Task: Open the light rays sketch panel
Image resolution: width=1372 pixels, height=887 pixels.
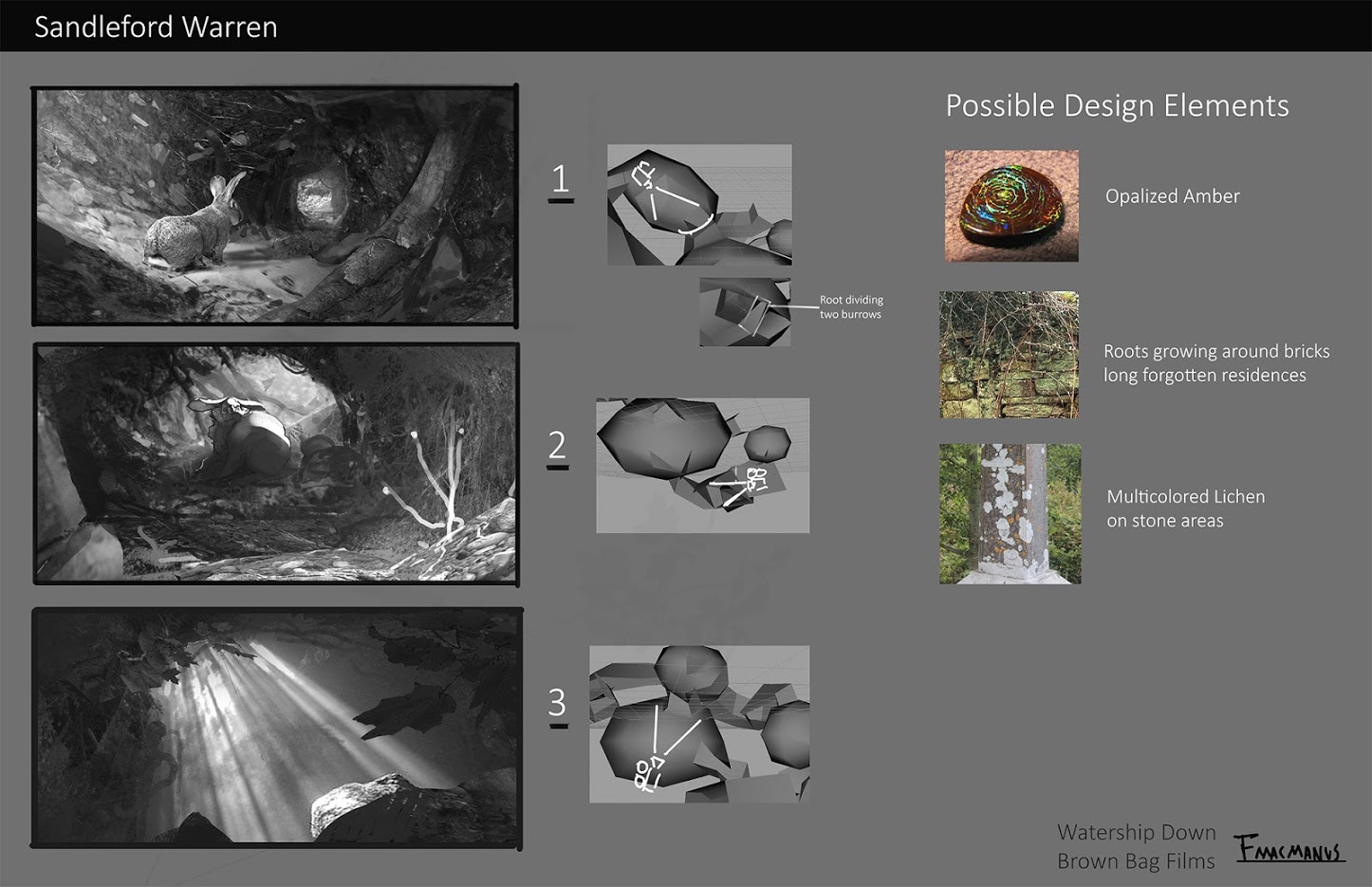Action: tap(276, 728)
